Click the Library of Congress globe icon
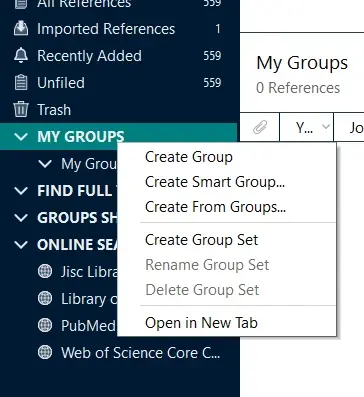 45,298
